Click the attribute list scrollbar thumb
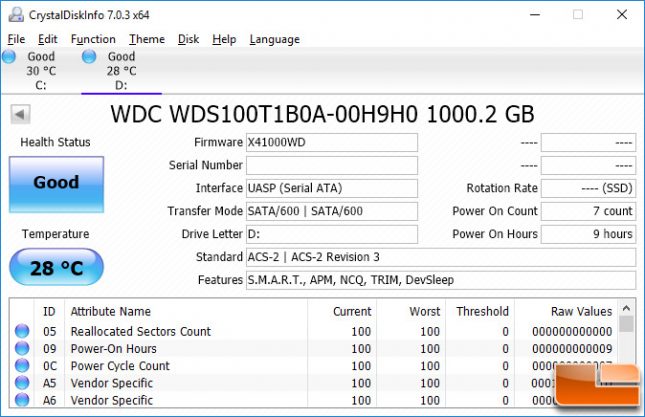This screenshot has width=645, height=417. tap(626, 324)
